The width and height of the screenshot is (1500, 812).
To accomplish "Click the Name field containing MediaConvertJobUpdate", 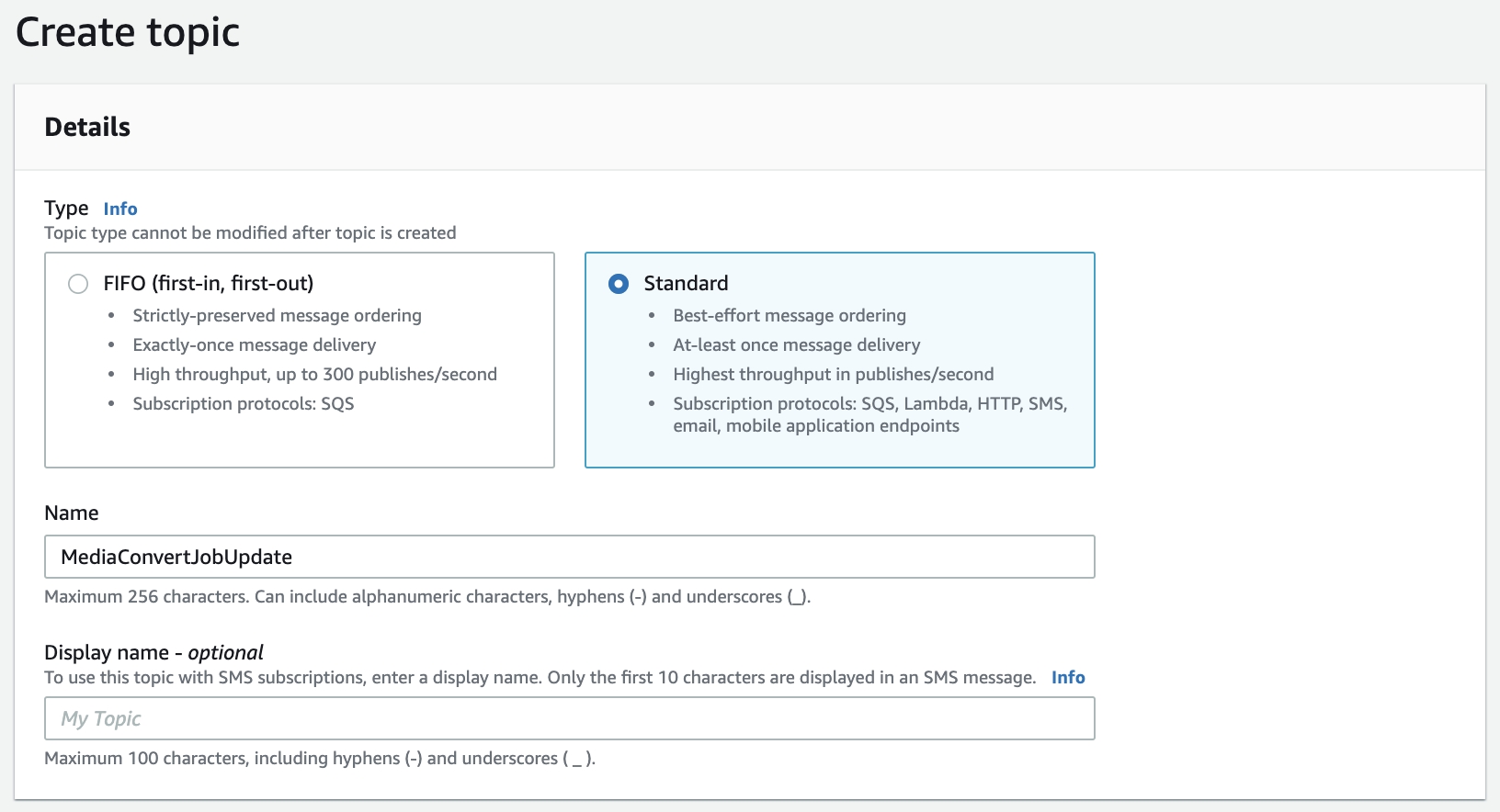I will 569,557.
